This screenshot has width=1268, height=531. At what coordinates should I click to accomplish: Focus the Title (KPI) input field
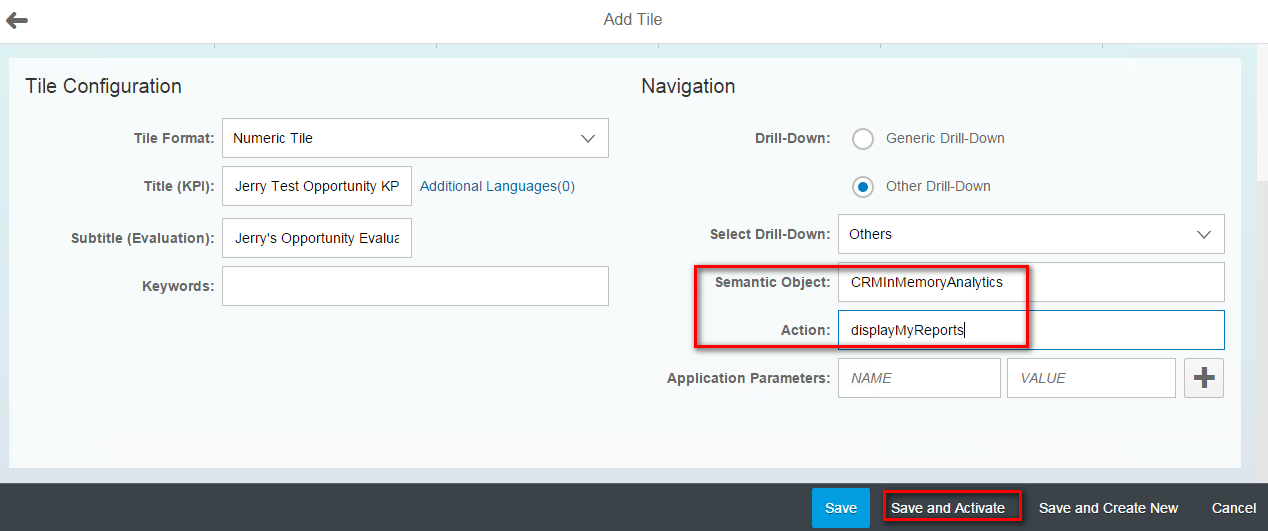tap(317, 186)
